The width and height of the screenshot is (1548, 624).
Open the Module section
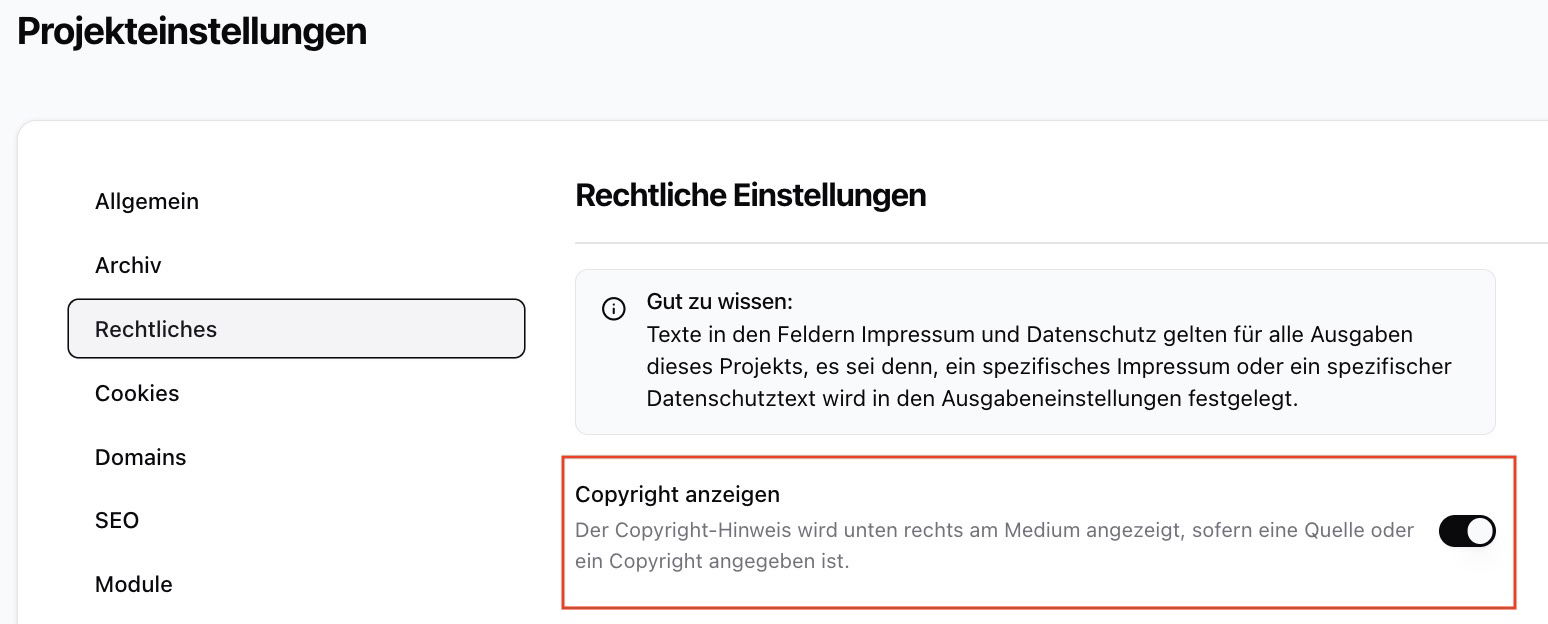point(134,585)
